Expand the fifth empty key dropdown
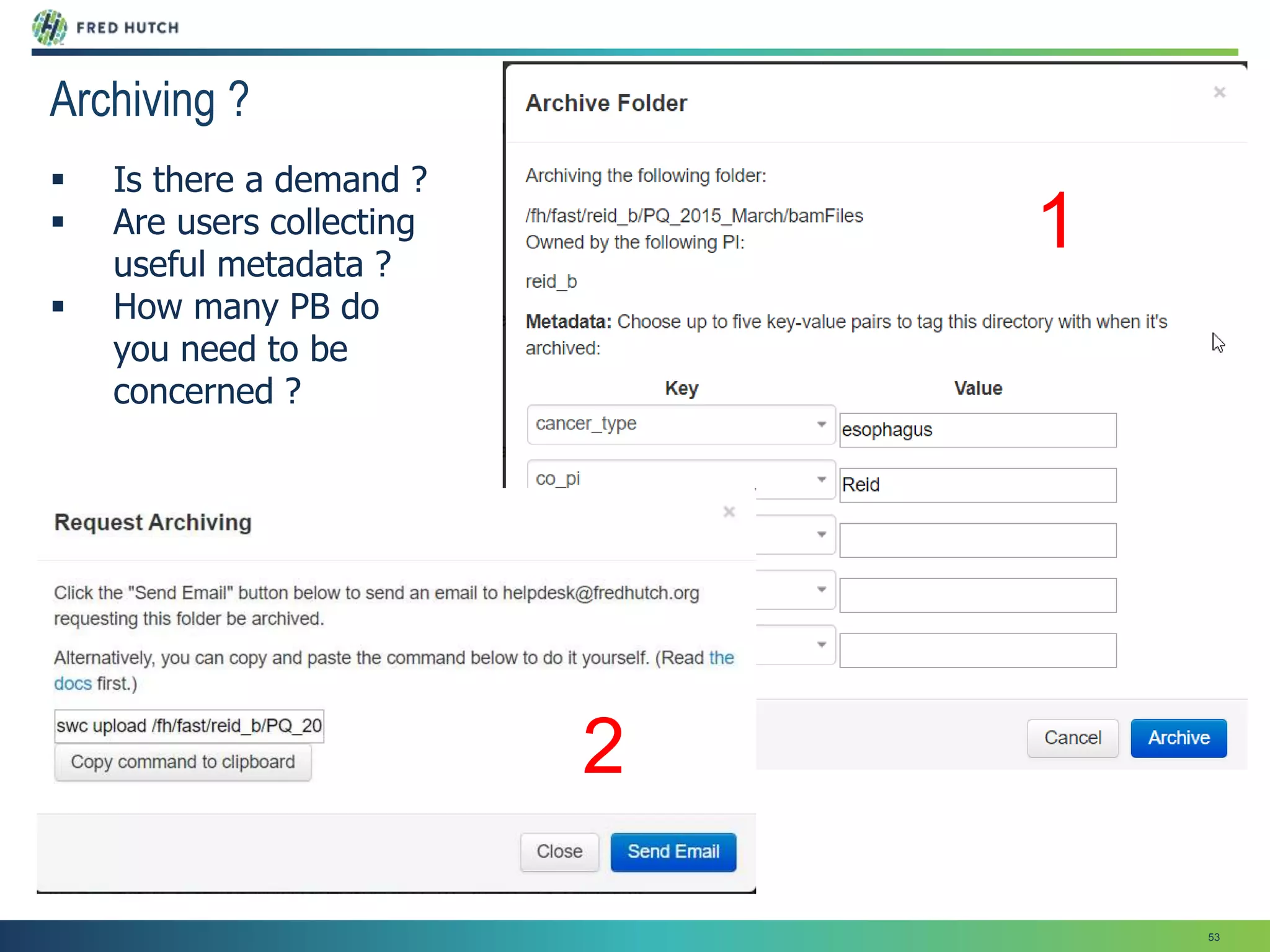The image size is (1270, 952). (x=796, y=645)
